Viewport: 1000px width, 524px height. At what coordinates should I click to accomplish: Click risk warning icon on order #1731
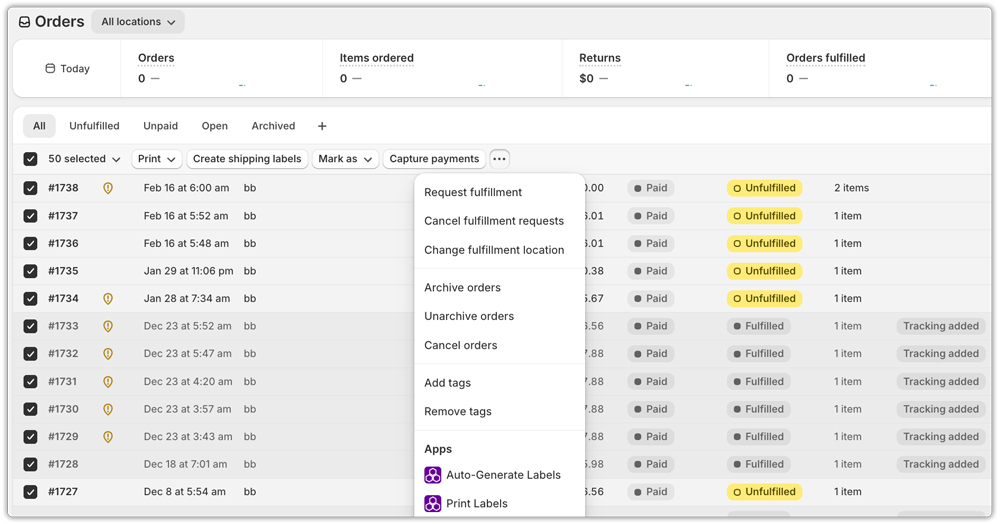pos(108,381)
